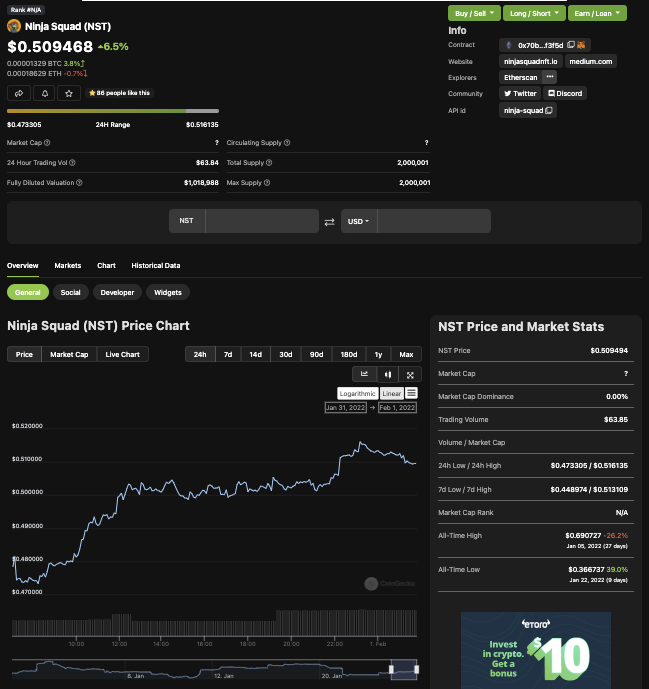Switch chart scale to Logarithmic
Viewport: 649px width, 689px height.
click(x=357, y=393)
